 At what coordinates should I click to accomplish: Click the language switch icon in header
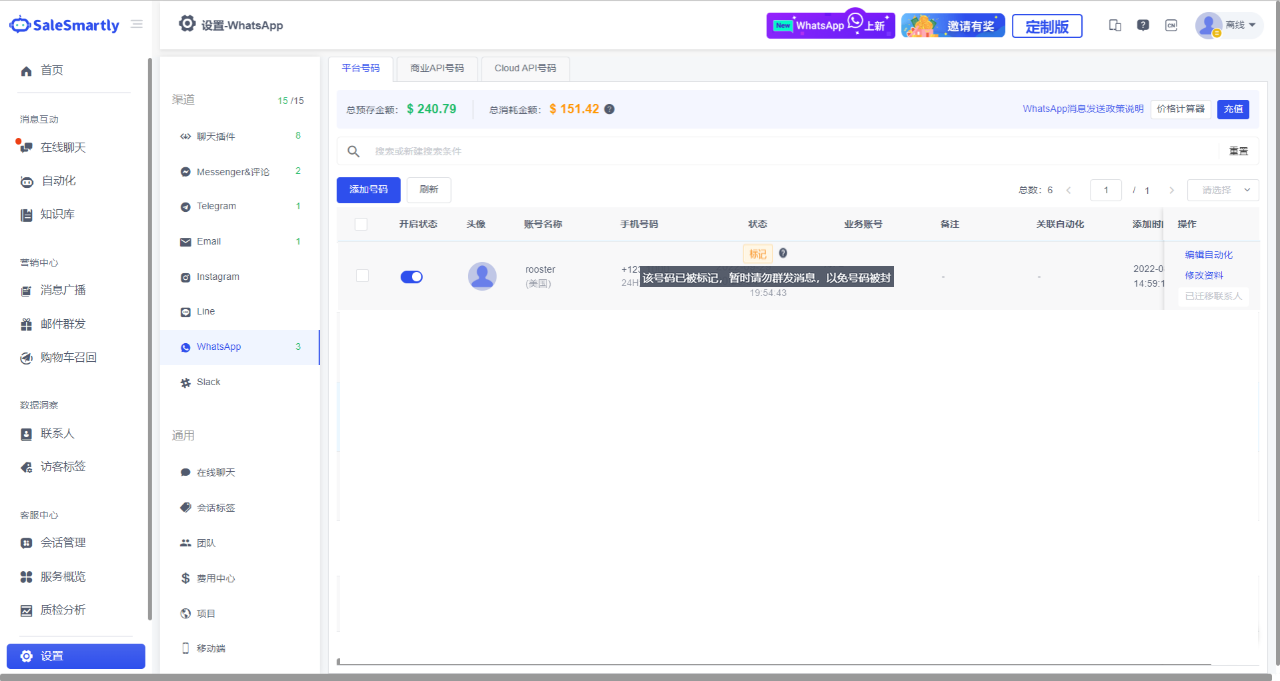tap(1171, 25)
